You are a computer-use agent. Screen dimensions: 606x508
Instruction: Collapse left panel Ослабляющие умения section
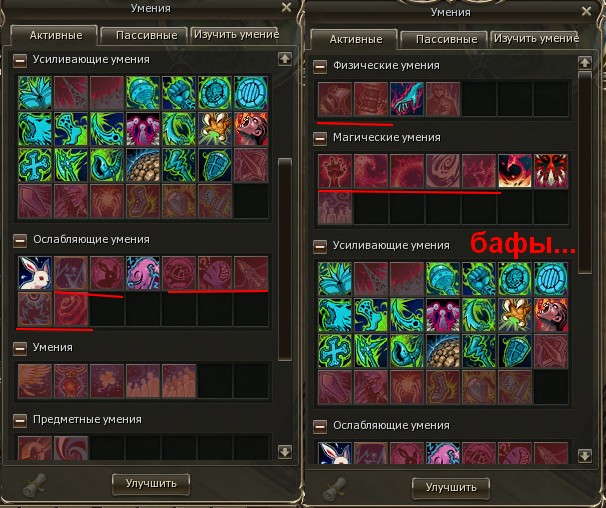click(x=20, y=240)
